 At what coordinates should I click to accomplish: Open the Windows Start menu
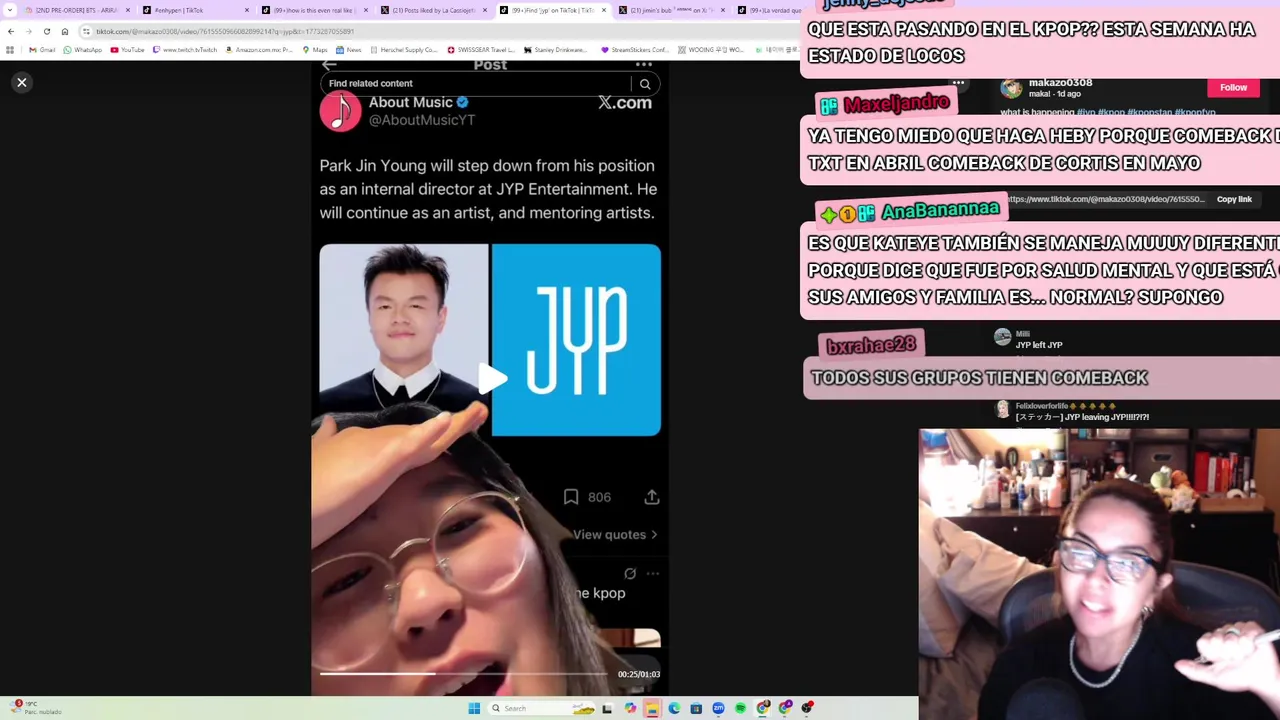pyautogui.click(x=474, y=708)
